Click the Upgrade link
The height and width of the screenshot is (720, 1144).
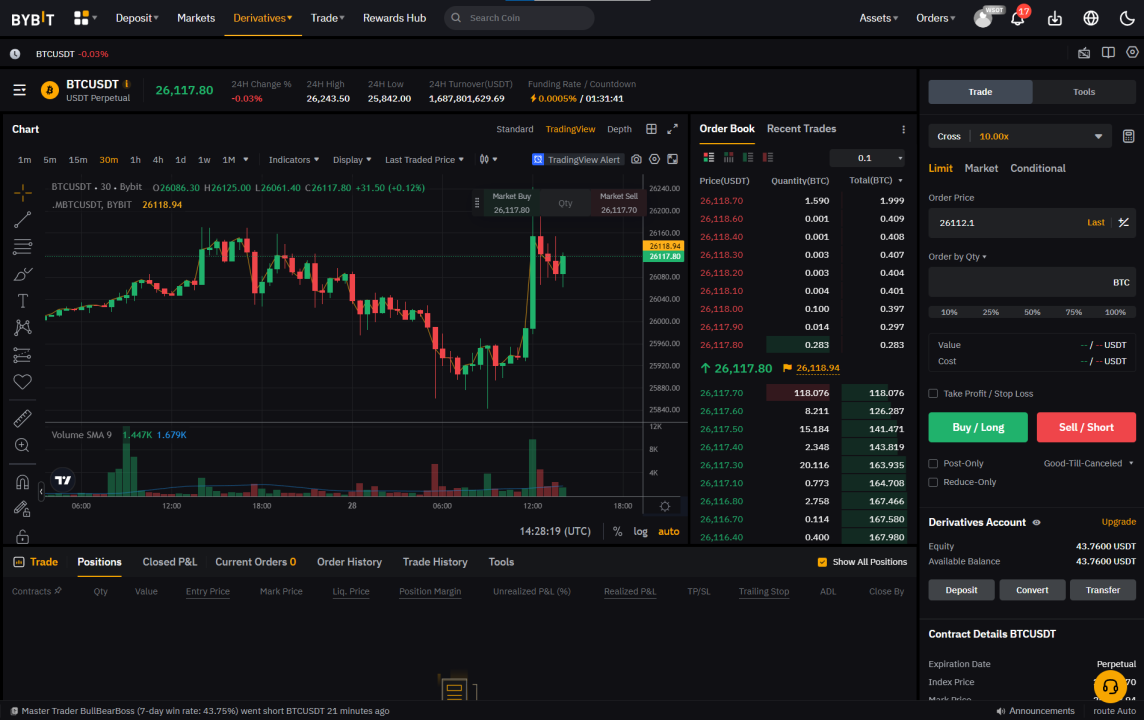pyautogui.click(x=1118, y=522)
